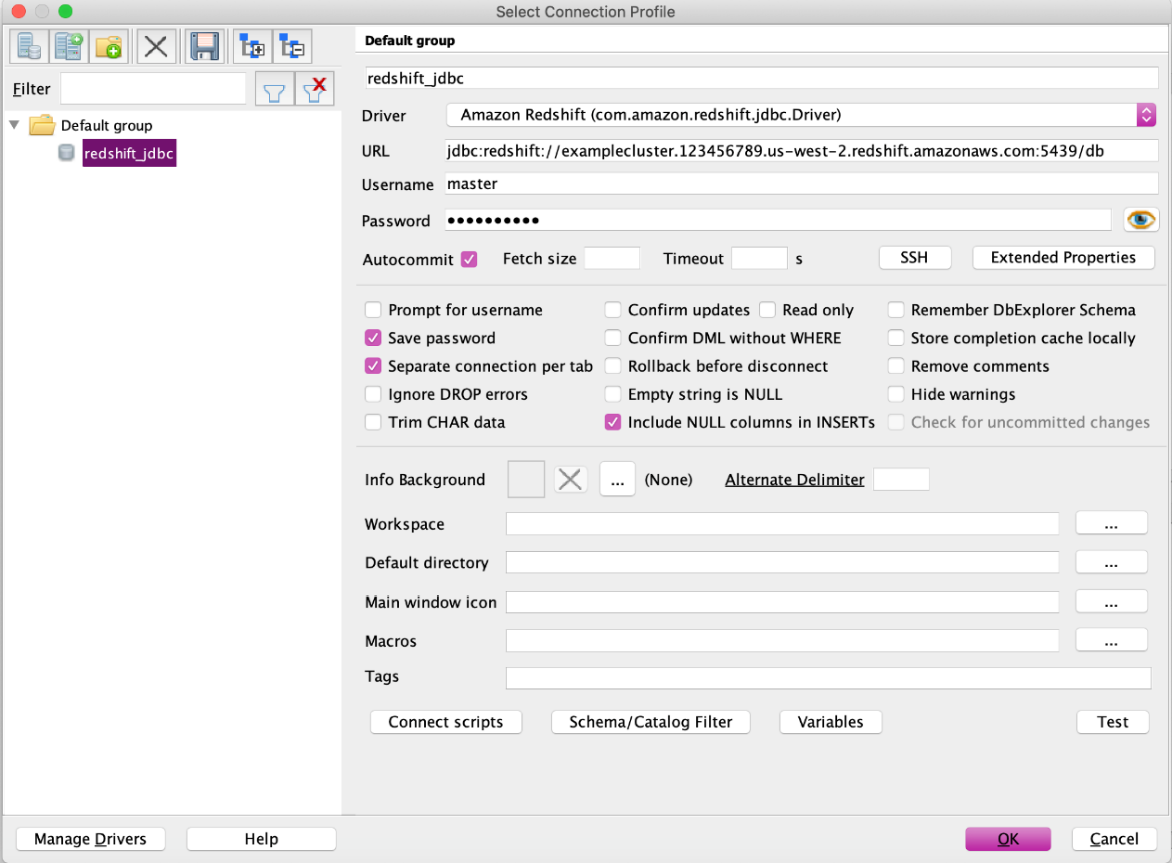The width and height of the screenshot is (1172, 863).
Task: Create a new profile group folder
Action: pos(108,46)
